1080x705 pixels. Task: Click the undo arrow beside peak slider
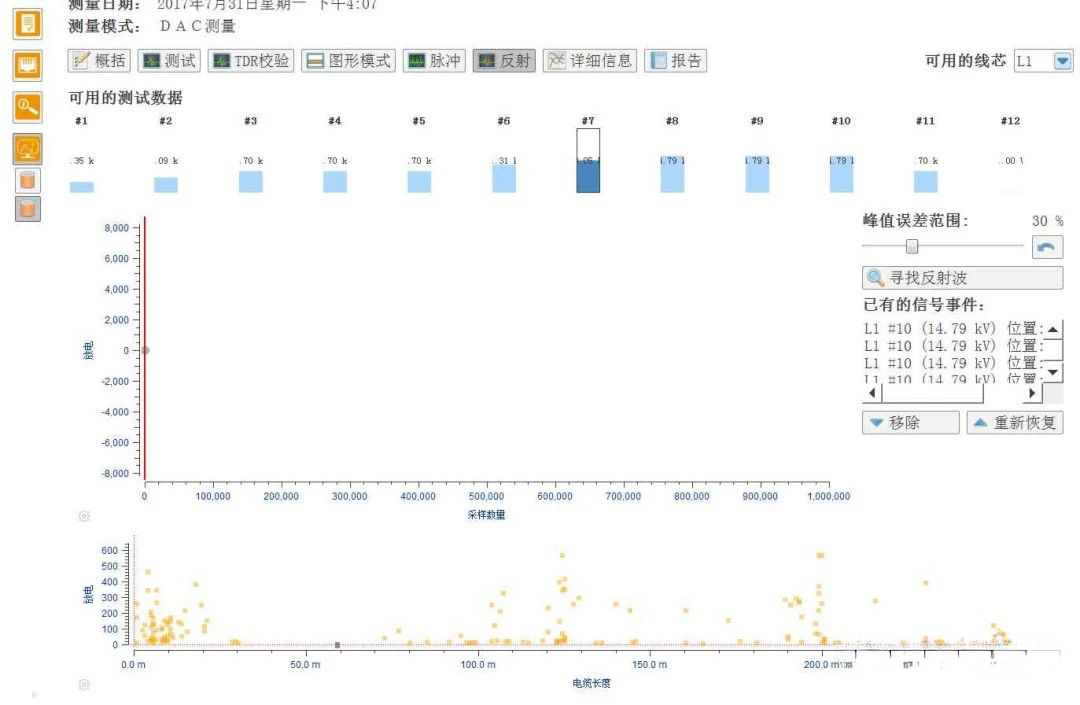point(1047,247)
